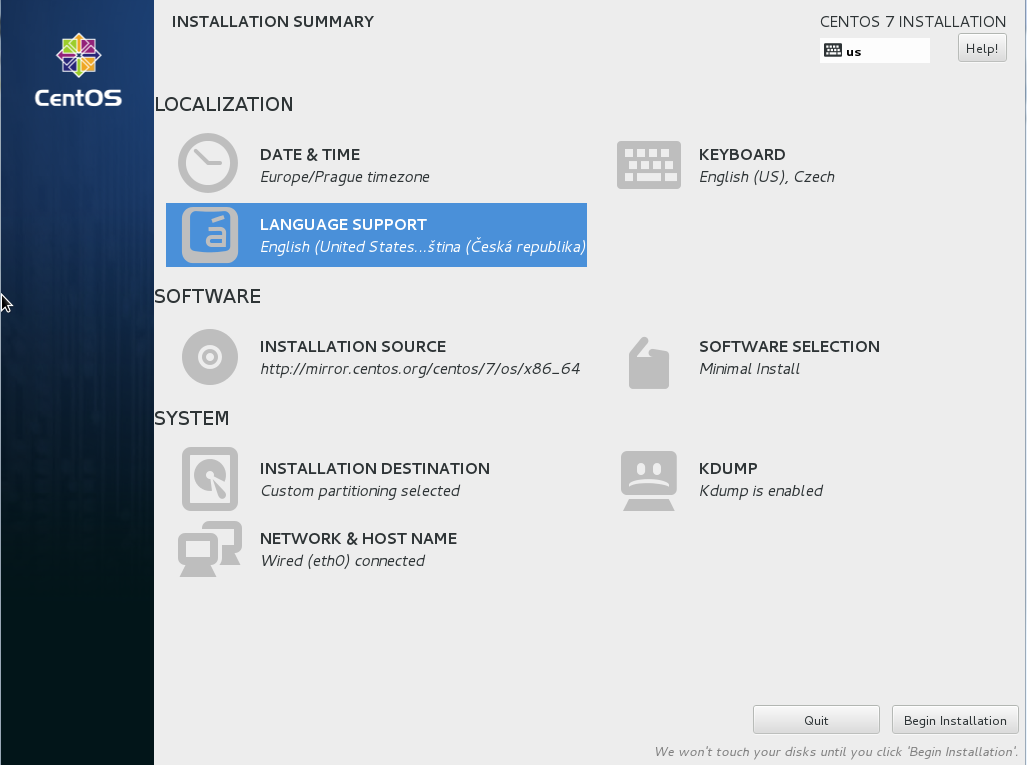Click the keyboard layout indicator icon
The height and width of the screenshot is (765, 1027).
pos(833,49)
